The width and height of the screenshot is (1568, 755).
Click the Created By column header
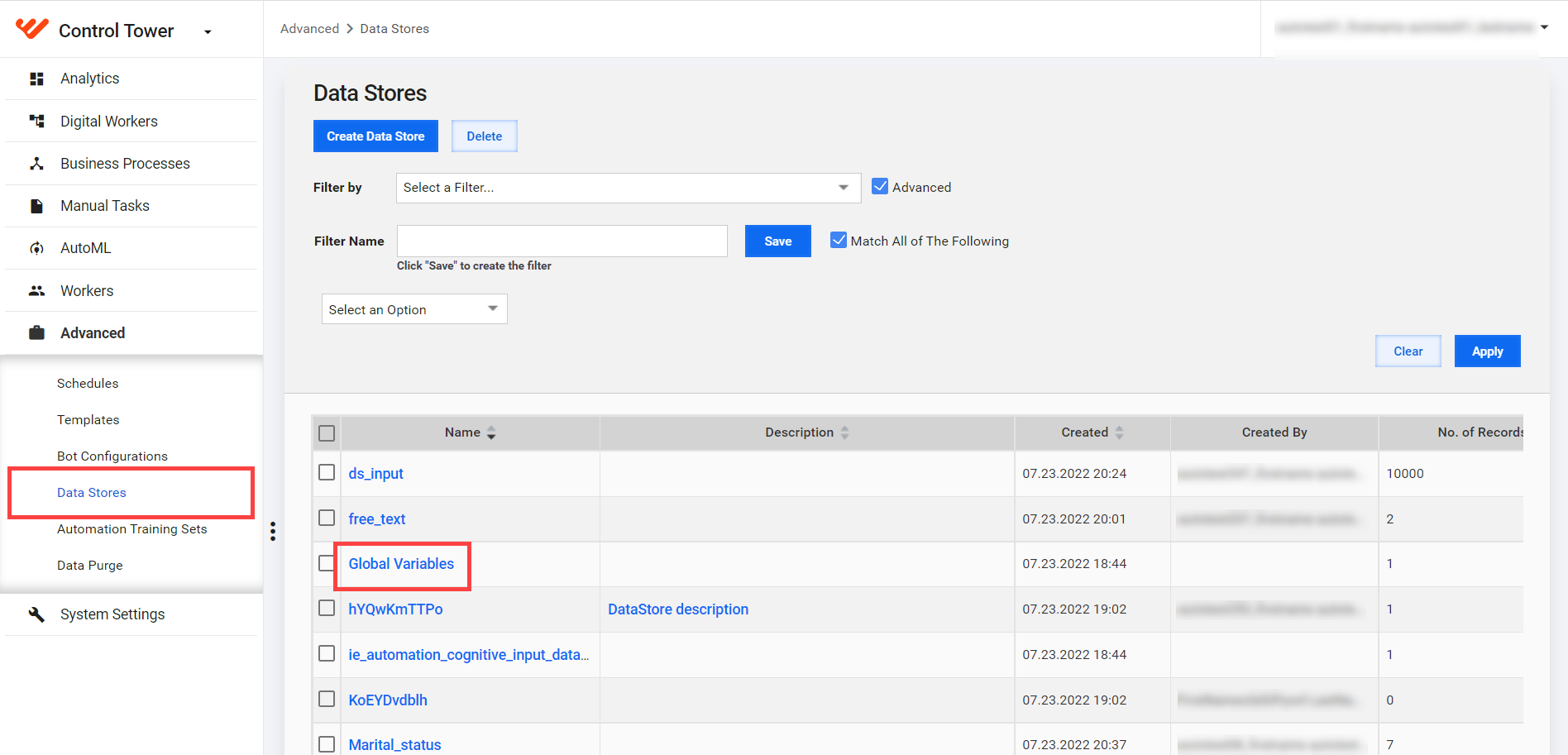pos(1274,432)
